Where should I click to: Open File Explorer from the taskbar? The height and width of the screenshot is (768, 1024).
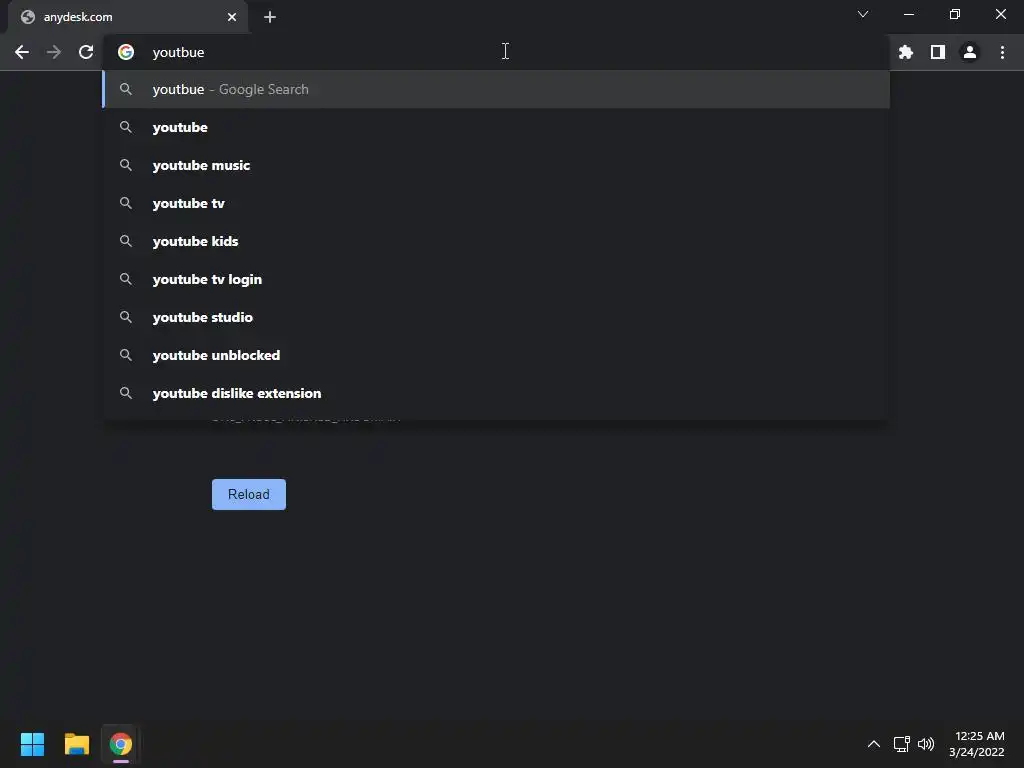[76, 744]
